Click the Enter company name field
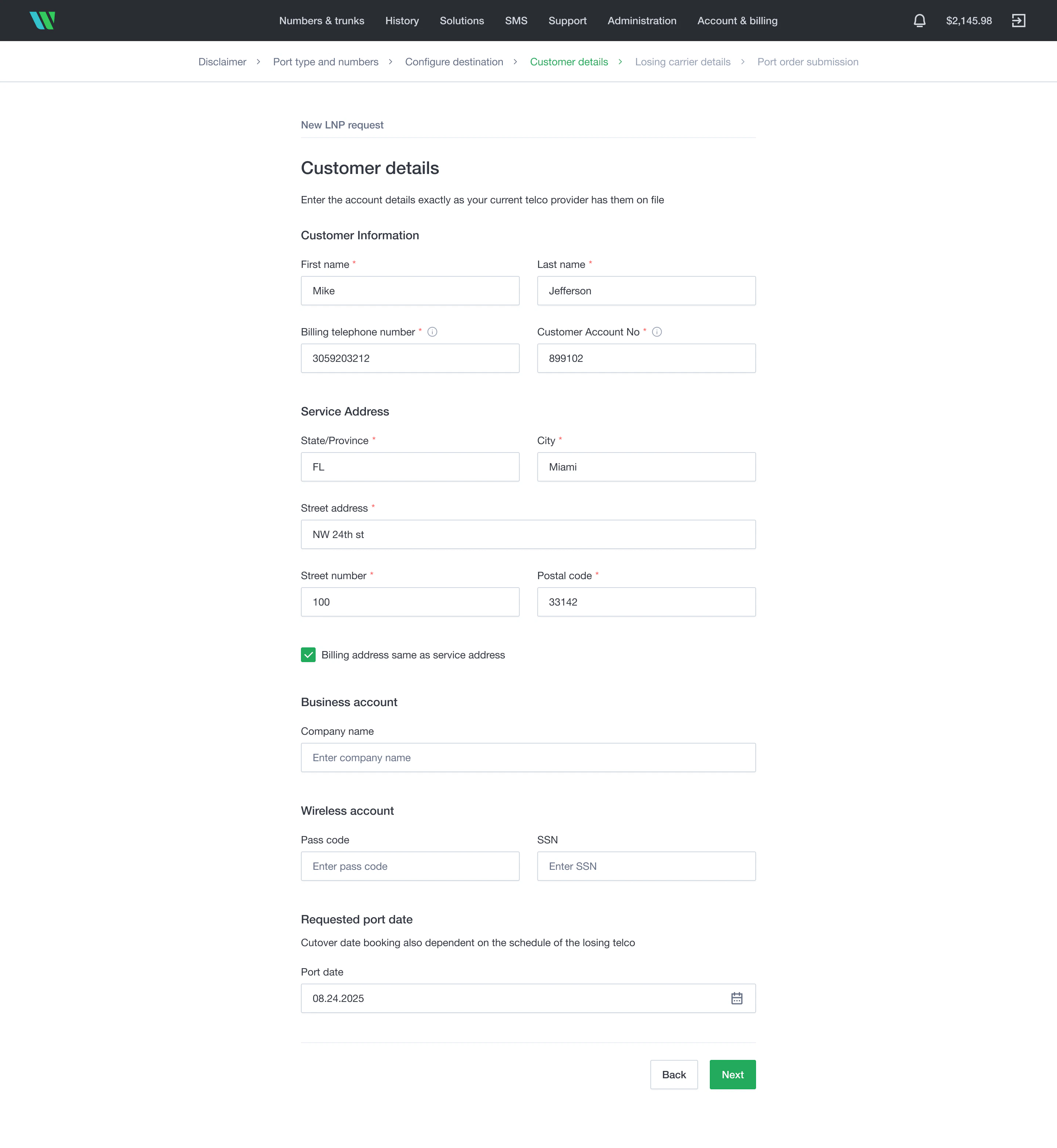The image size is (1057, 1148). pos(528,758)
